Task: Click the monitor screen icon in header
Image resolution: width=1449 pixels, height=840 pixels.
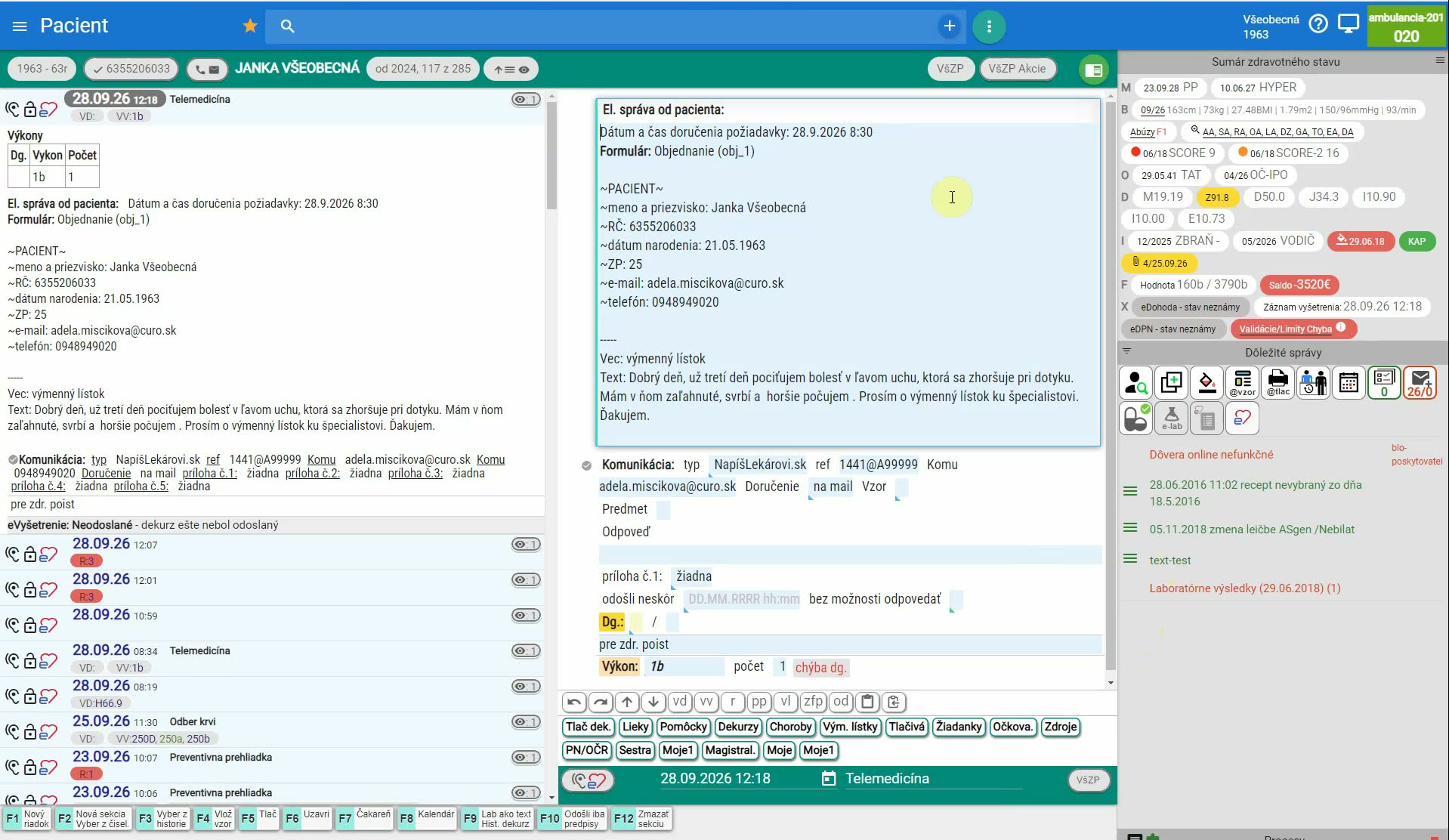Action: [1349, 25]
